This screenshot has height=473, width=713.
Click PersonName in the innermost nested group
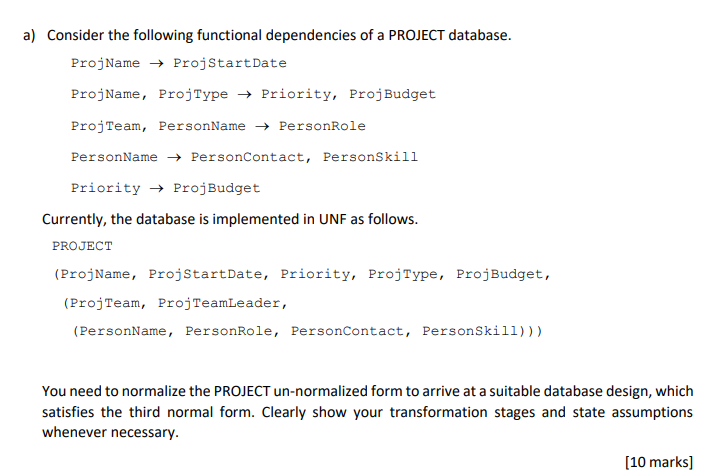tap(123, 331)
